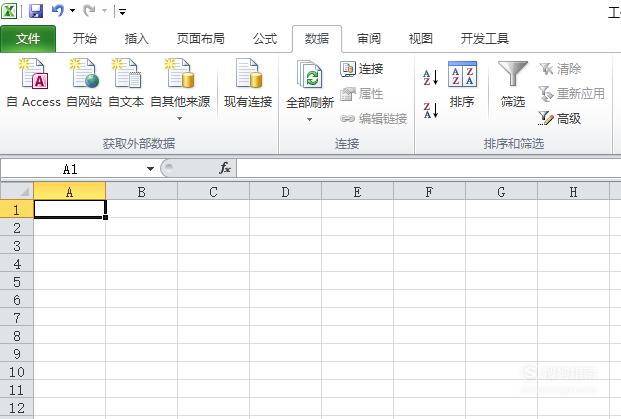
Task: Click the 属性 properties button
Action: [x=362, y=94]
